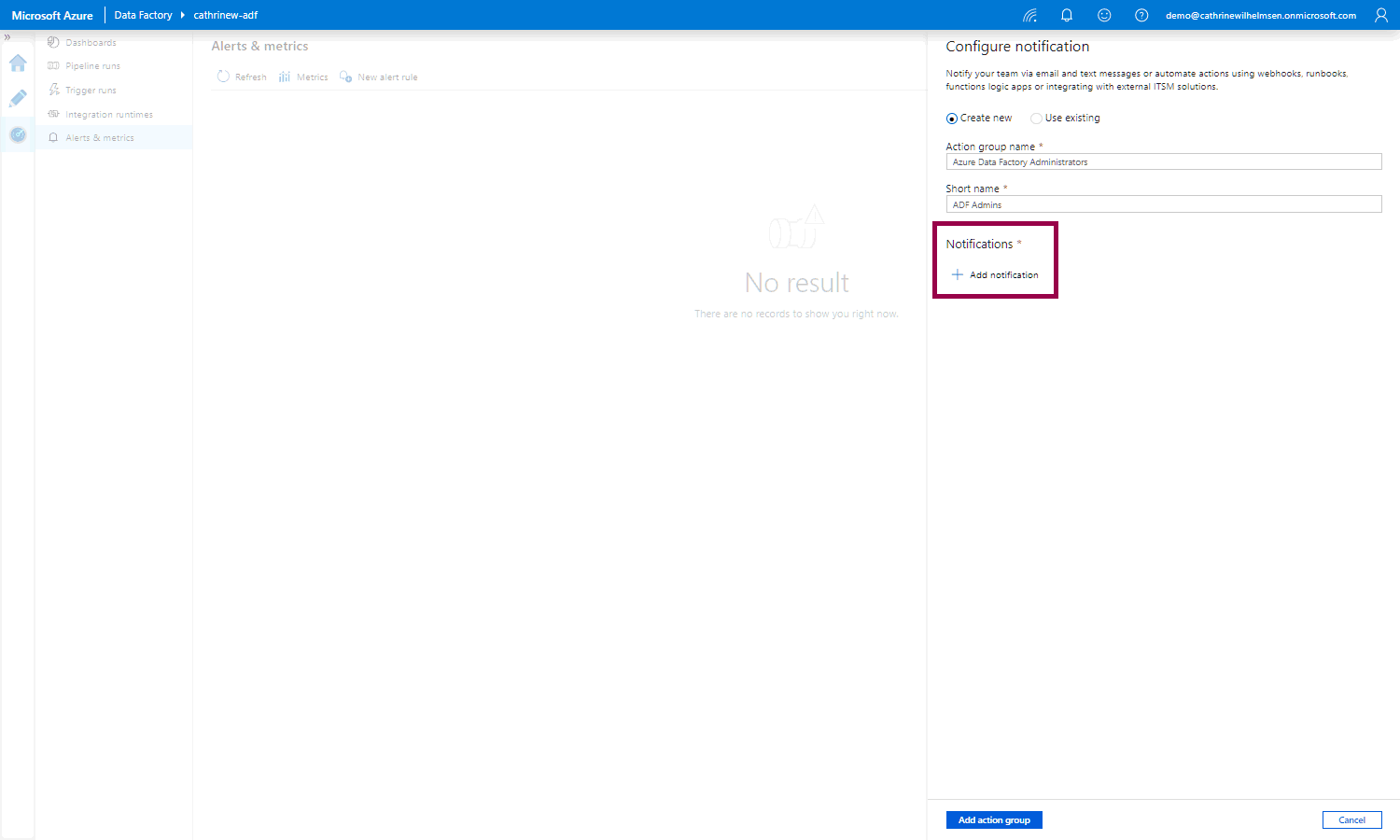Select the Create new radio button

tap(952, 119)
